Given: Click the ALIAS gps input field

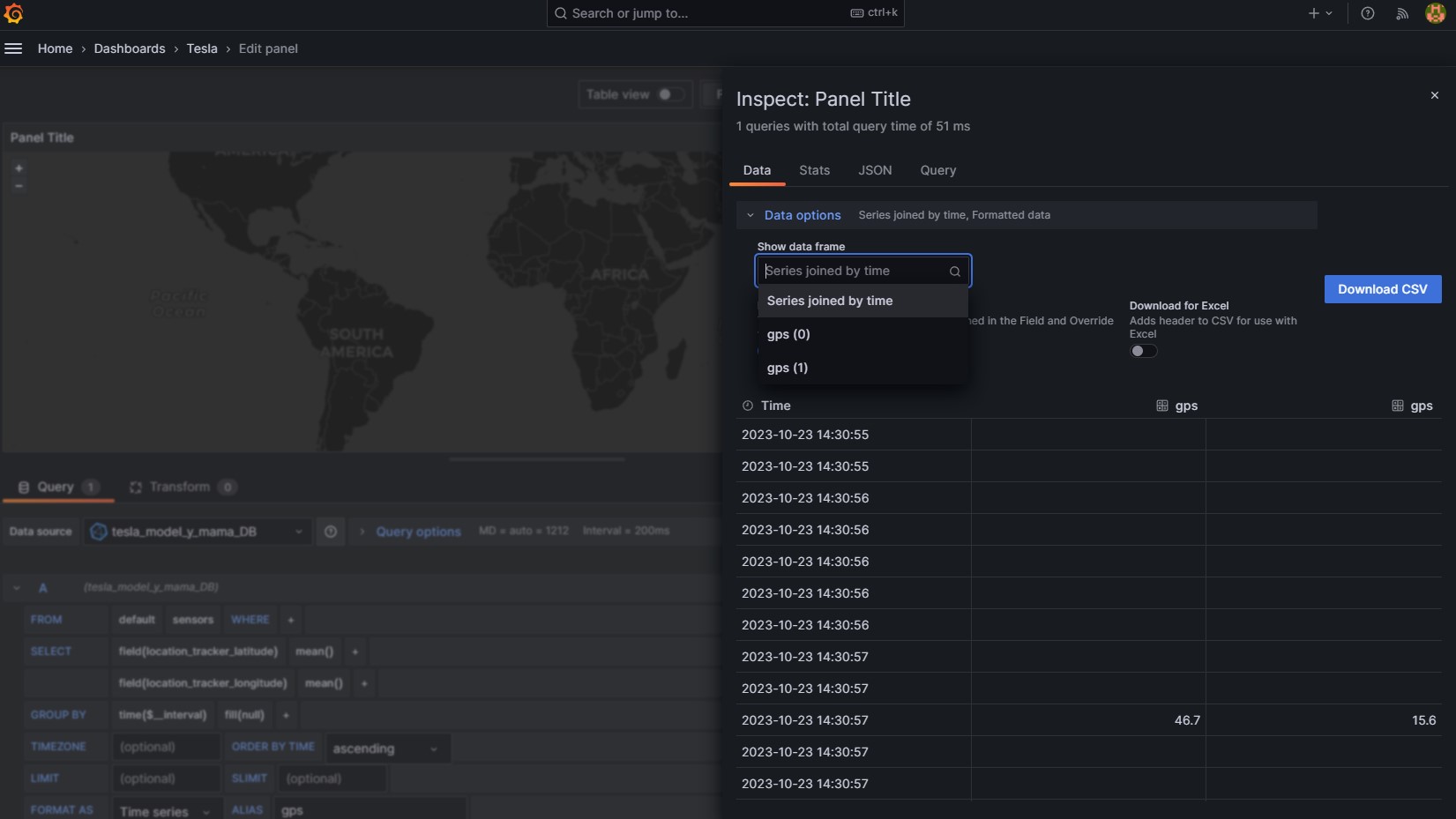Looking at the screenshot, I should [370, 809].
